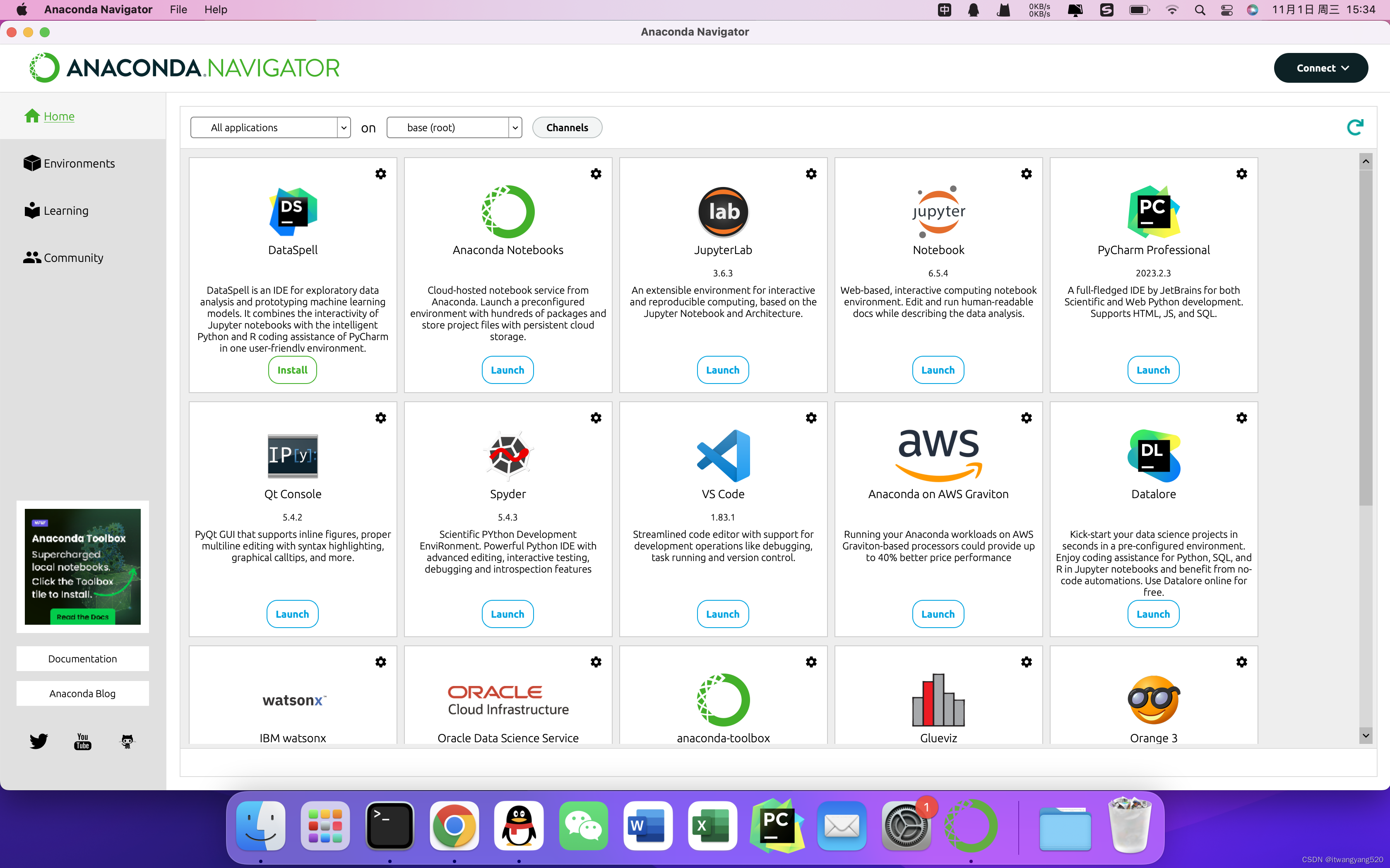Open Datalore tile gear menu
Image resolution: width=1390 pixels, height=868 pixels.
(x=1241, y=418)
